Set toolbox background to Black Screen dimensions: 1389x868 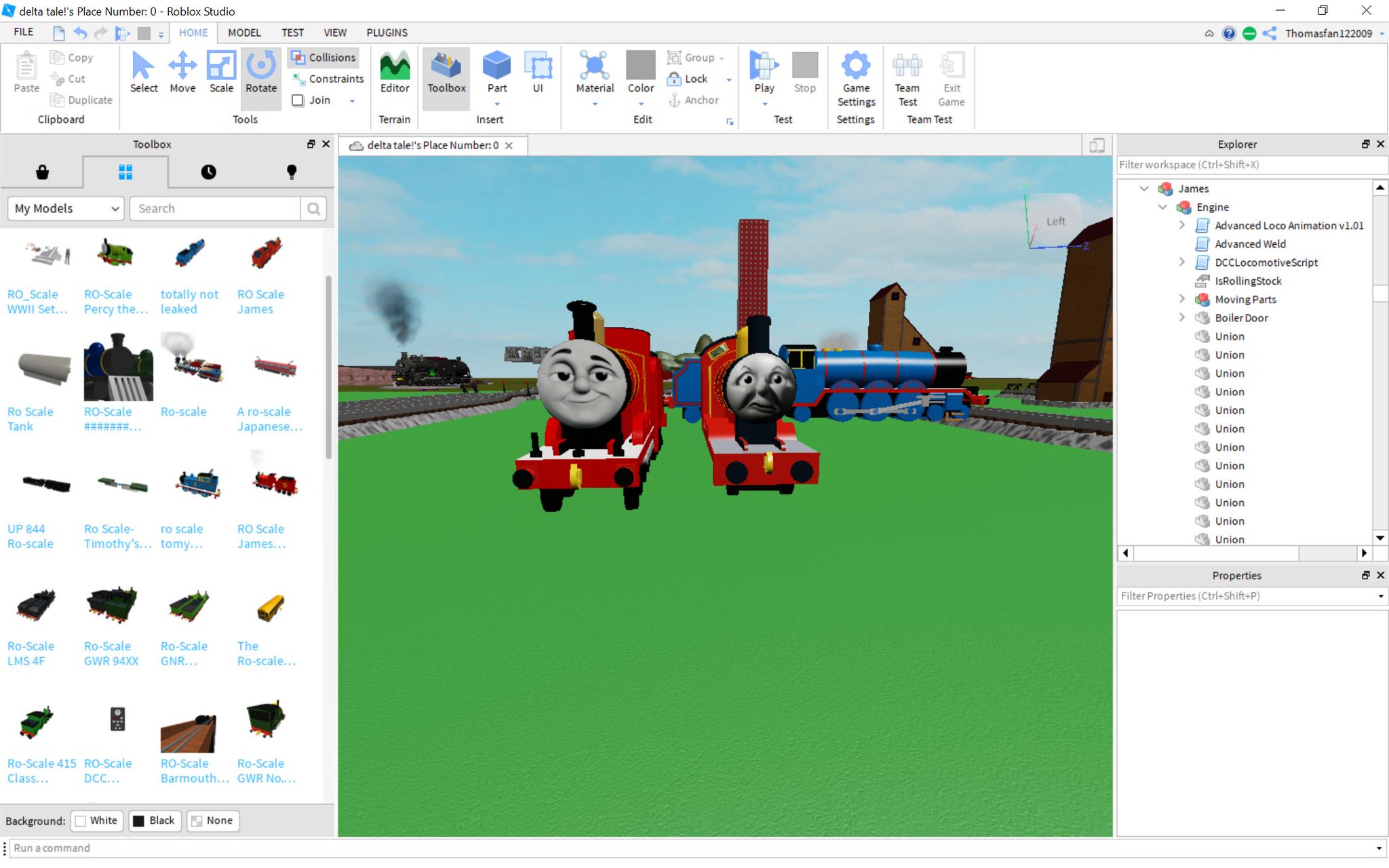click(155, 821)
